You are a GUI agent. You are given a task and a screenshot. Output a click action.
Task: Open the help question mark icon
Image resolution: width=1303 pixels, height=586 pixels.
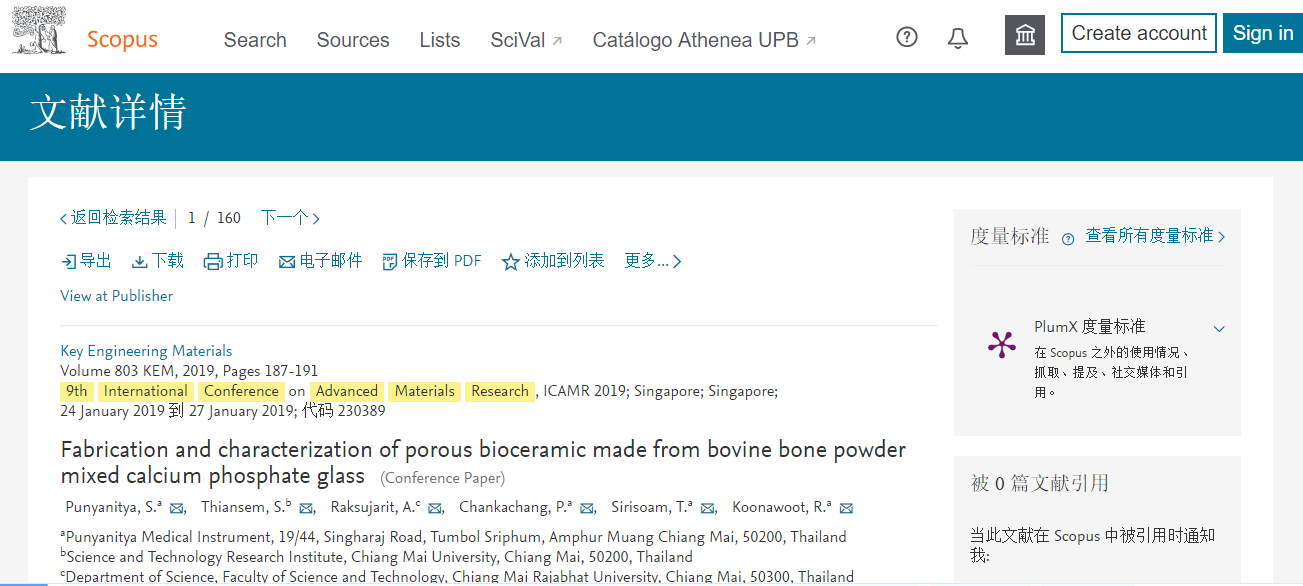(907, 38)
